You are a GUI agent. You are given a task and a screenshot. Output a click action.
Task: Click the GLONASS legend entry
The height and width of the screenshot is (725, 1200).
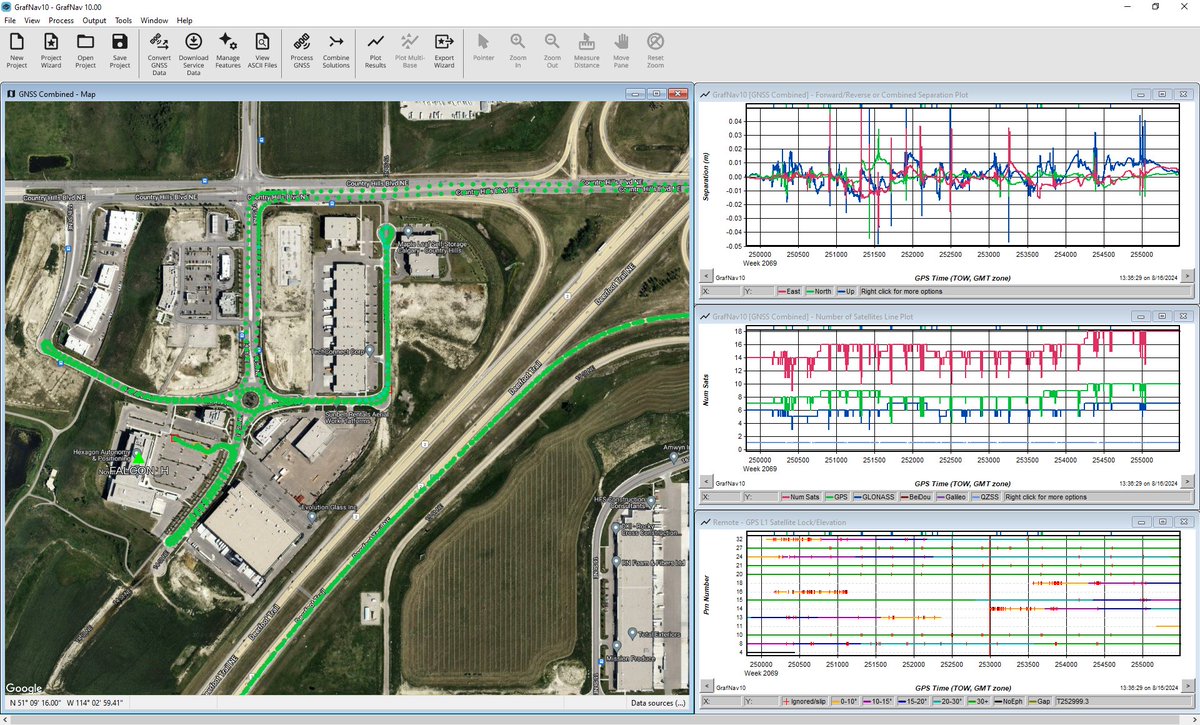873,496
